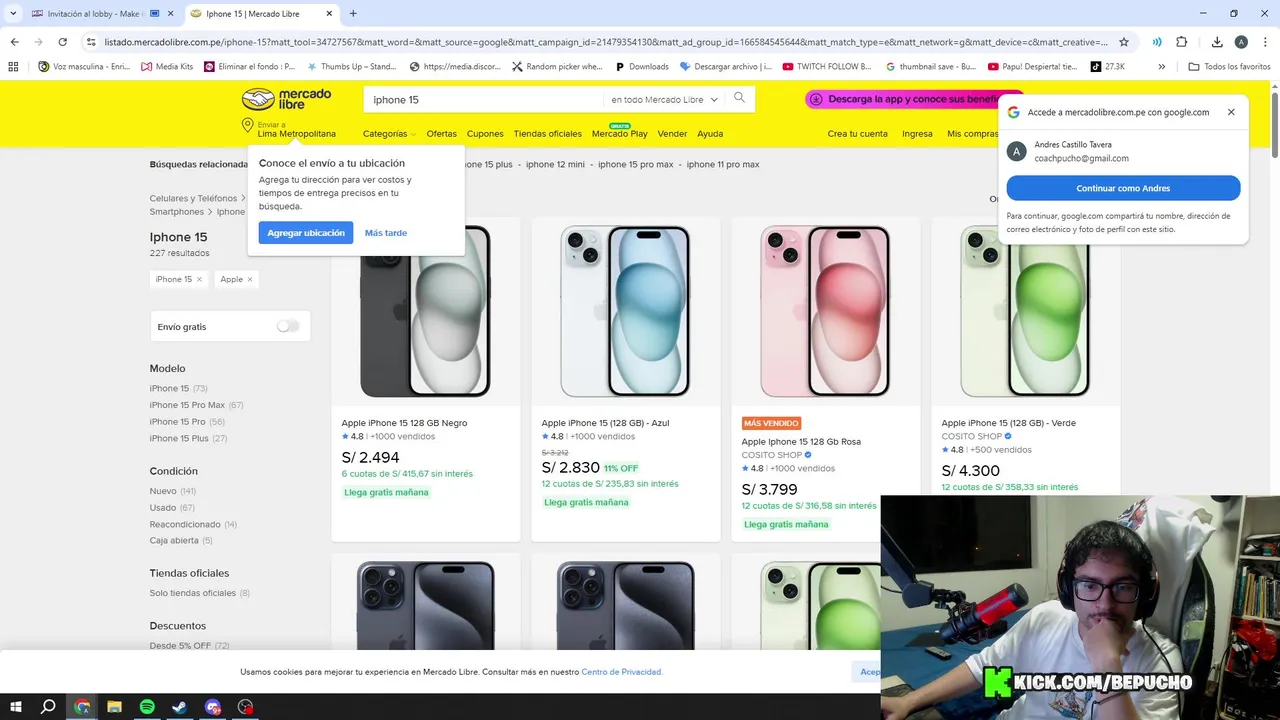Open Apple iPhone 15 (128 GB) - Verde title
Viewport: 1280px width, 720px height.
coord(1008,423)
